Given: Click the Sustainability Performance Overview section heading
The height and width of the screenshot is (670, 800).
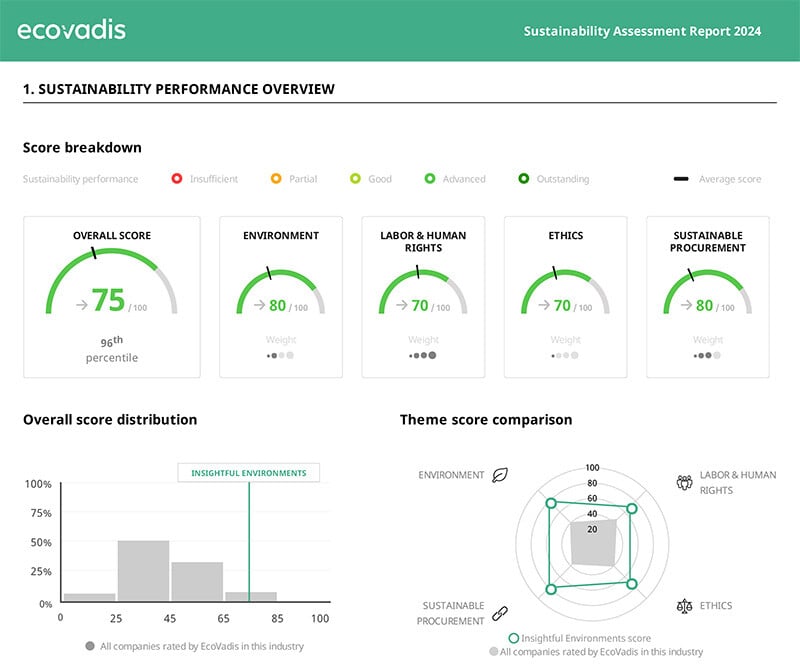Looking at the screenshot, I should point(179,89).
